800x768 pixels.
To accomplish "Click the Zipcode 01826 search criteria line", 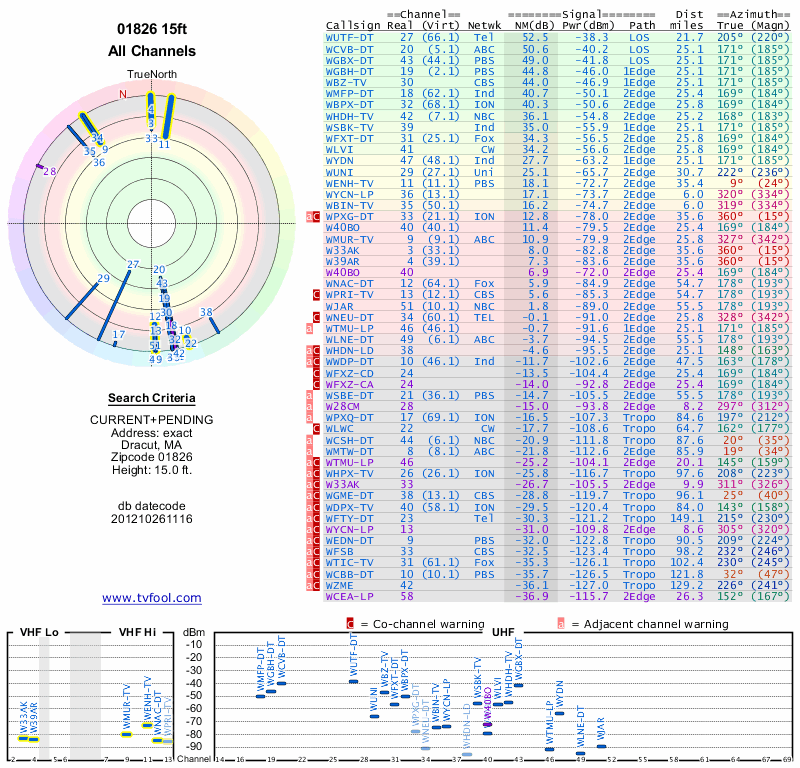I will [x=152, y=457].
